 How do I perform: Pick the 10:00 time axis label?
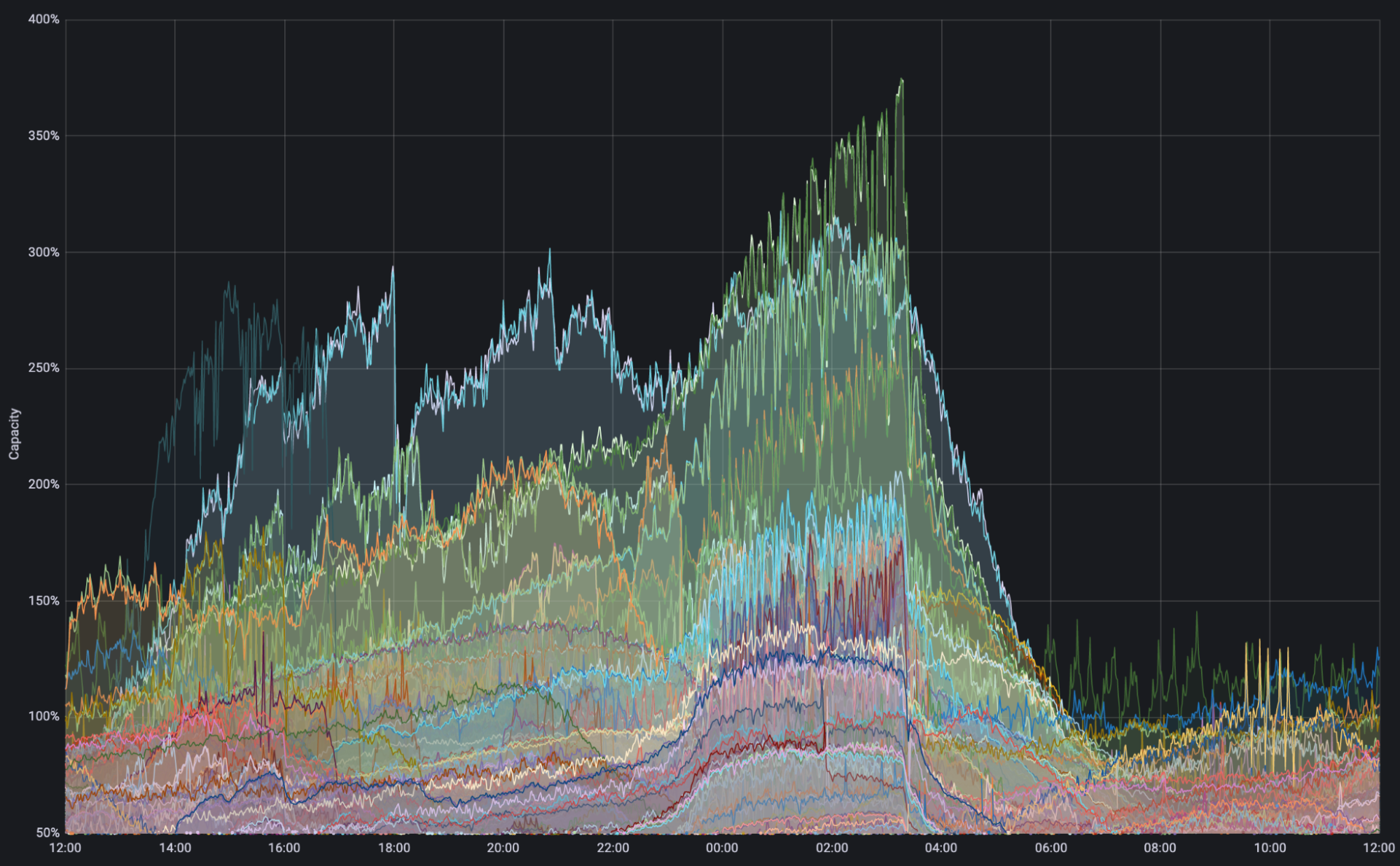pyautogui.click(x=1270, y=848)
